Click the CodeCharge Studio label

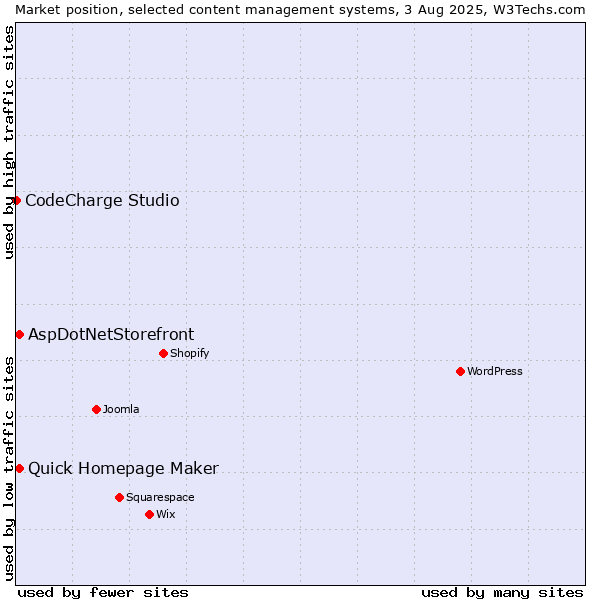pyautogui.click(x=102, y=201)
